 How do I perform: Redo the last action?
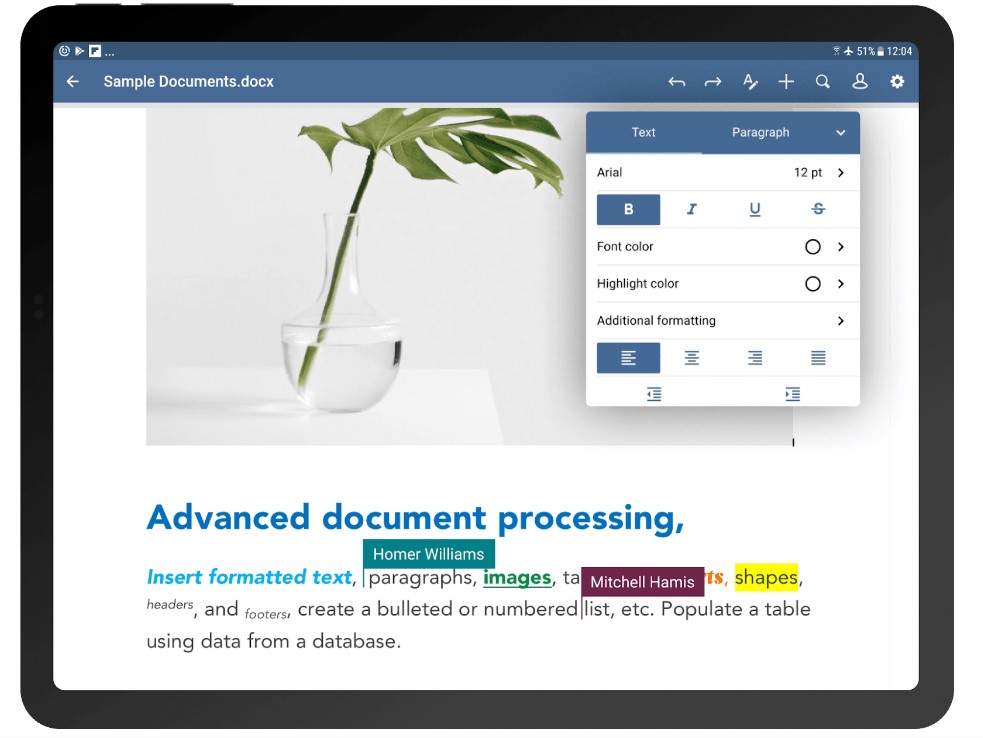(x=713, y=81)
